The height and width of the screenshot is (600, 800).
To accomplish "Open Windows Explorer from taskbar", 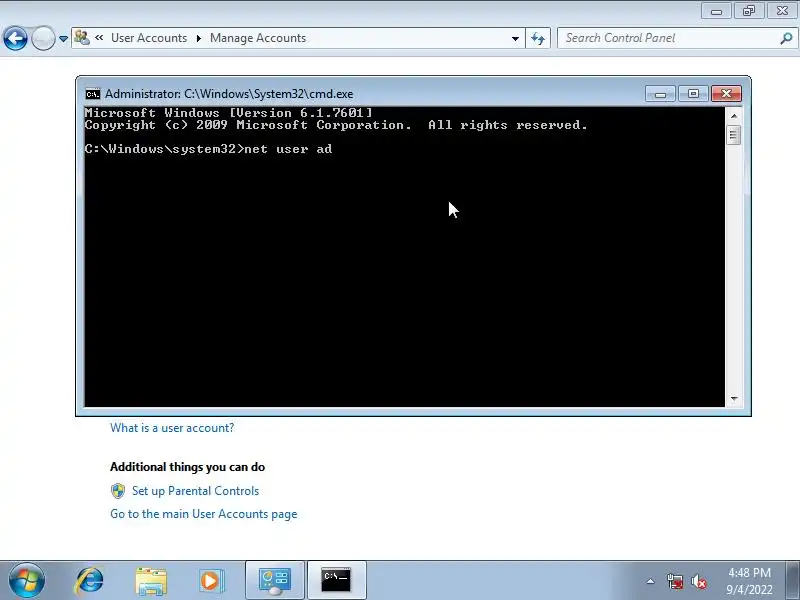I will tap(151, 581).
